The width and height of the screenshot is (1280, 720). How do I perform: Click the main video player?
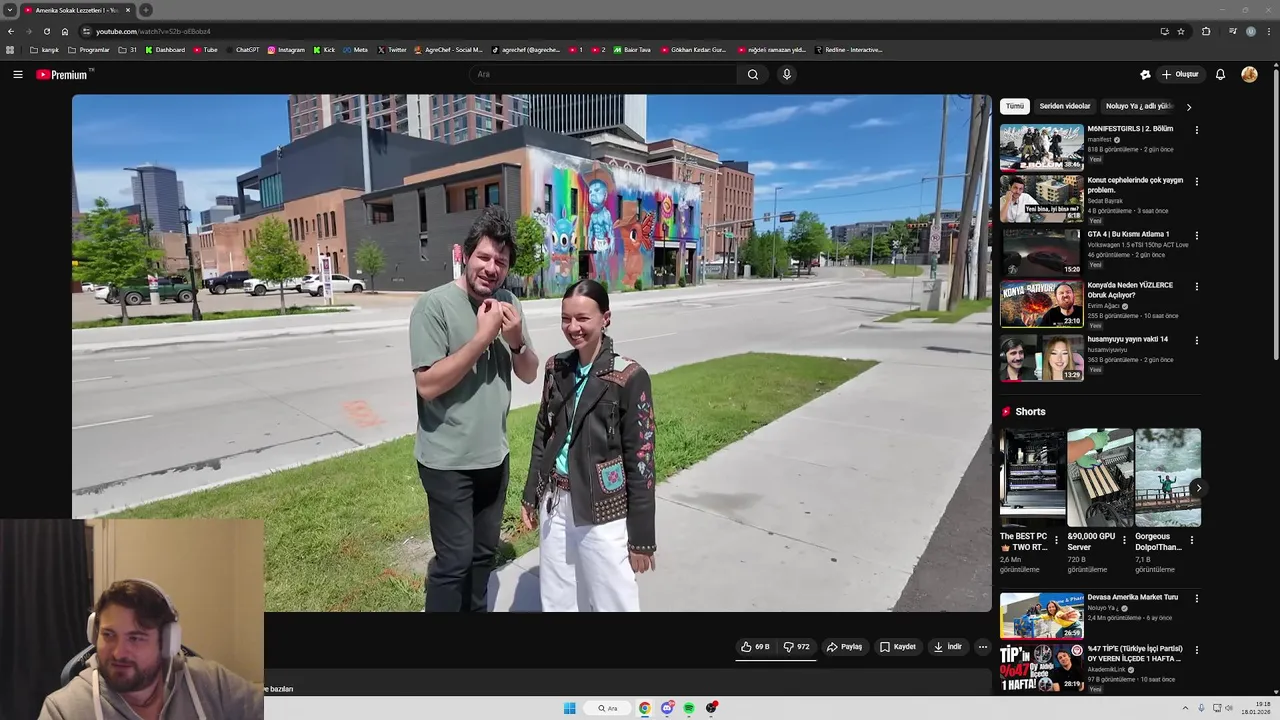pos(532,353)
